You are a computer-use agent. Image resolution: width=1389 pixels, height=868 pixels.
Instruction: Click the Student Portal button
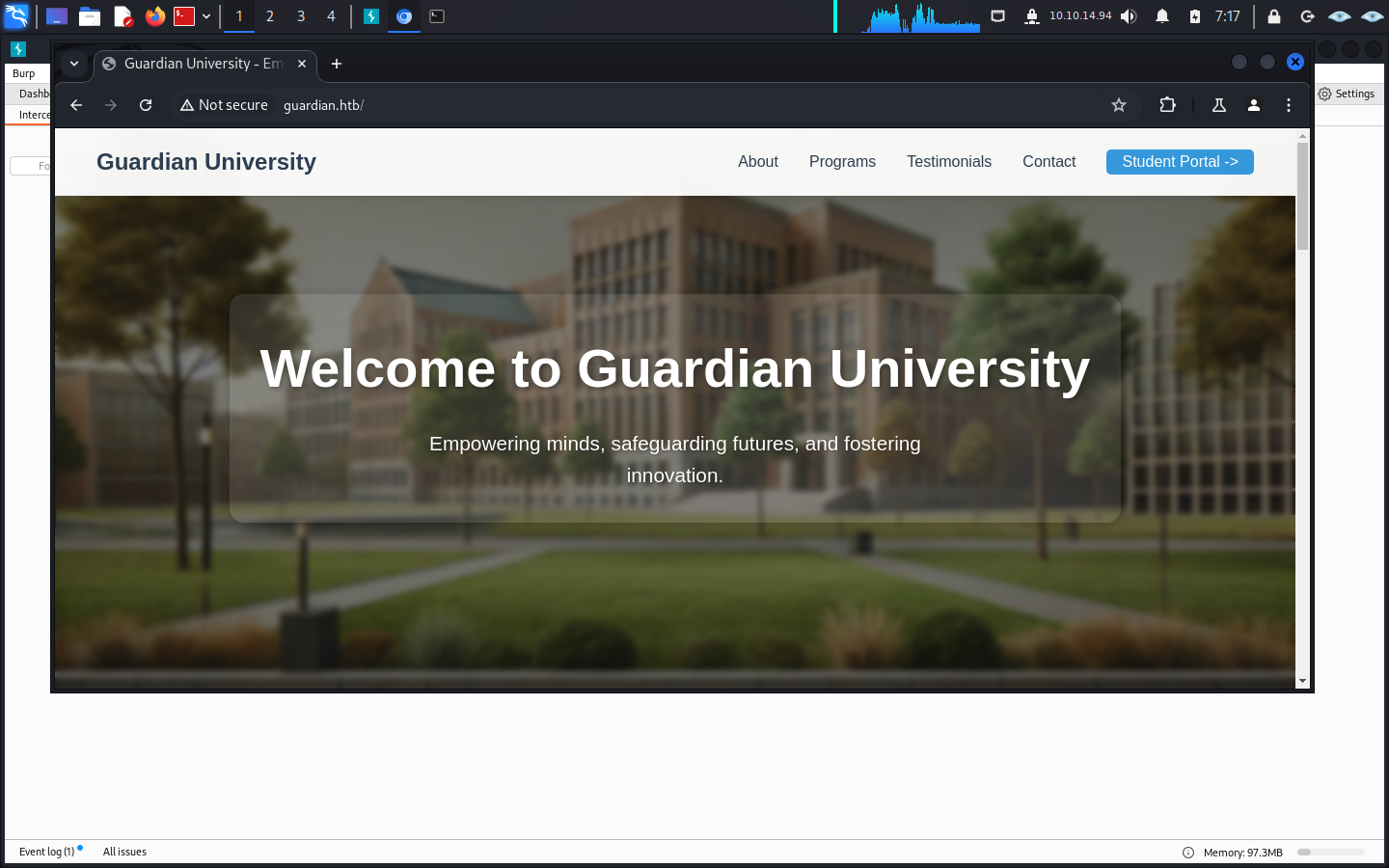(x=1180, y=162)
